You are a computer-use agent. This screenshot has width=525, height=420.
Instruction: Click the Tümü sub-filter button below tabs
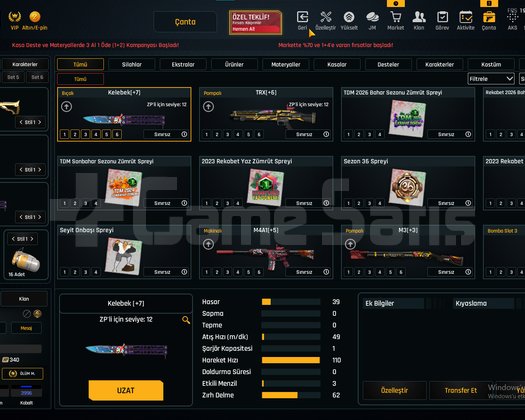[x=80, y=79]
